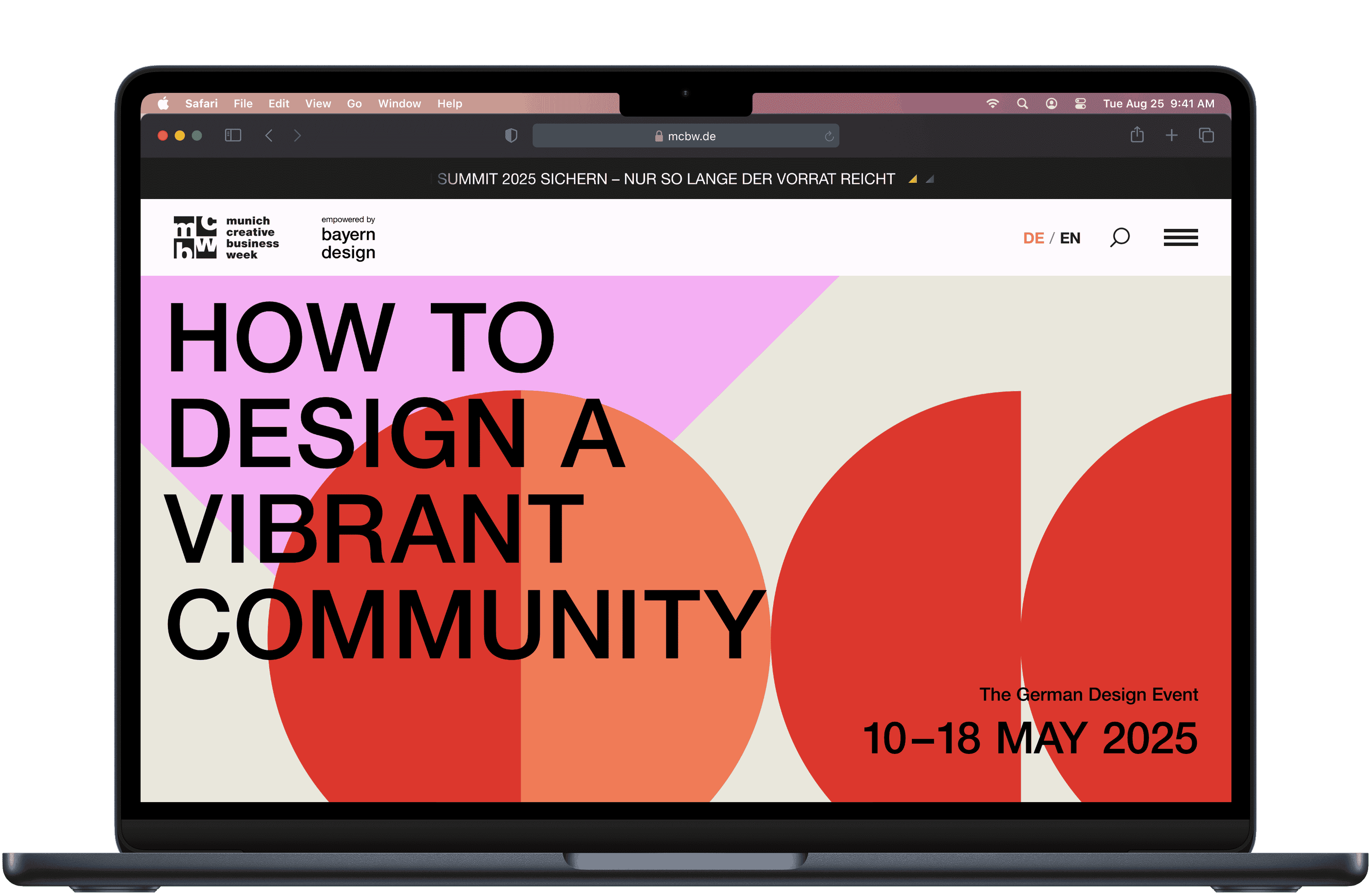The image size is (1372, 895).
Task: Open the Wi-Fi status menu
Action: (x=993, y=103)
